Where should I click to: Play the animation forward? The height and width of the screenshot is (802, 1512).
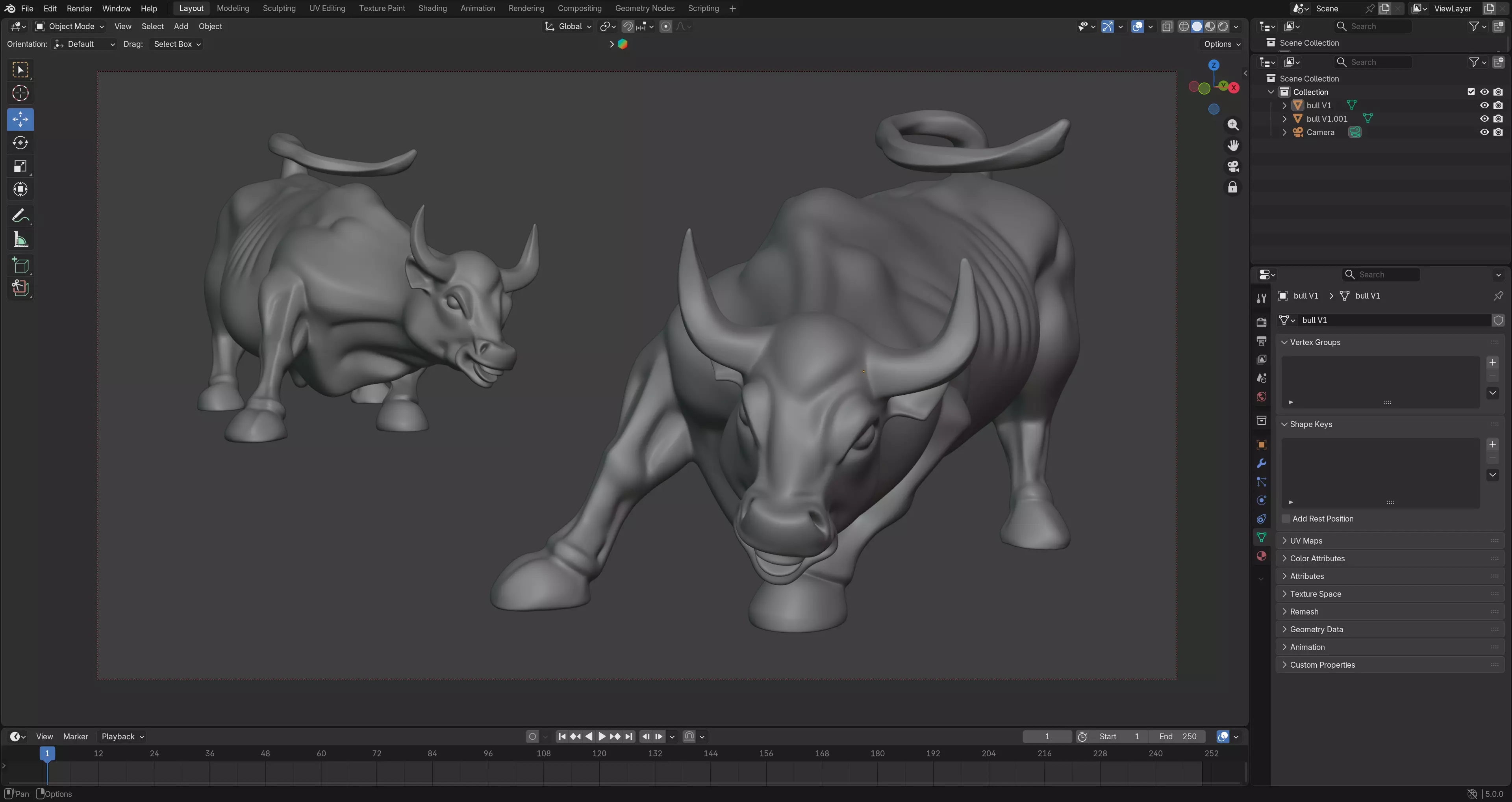click(x=602, y=736)
